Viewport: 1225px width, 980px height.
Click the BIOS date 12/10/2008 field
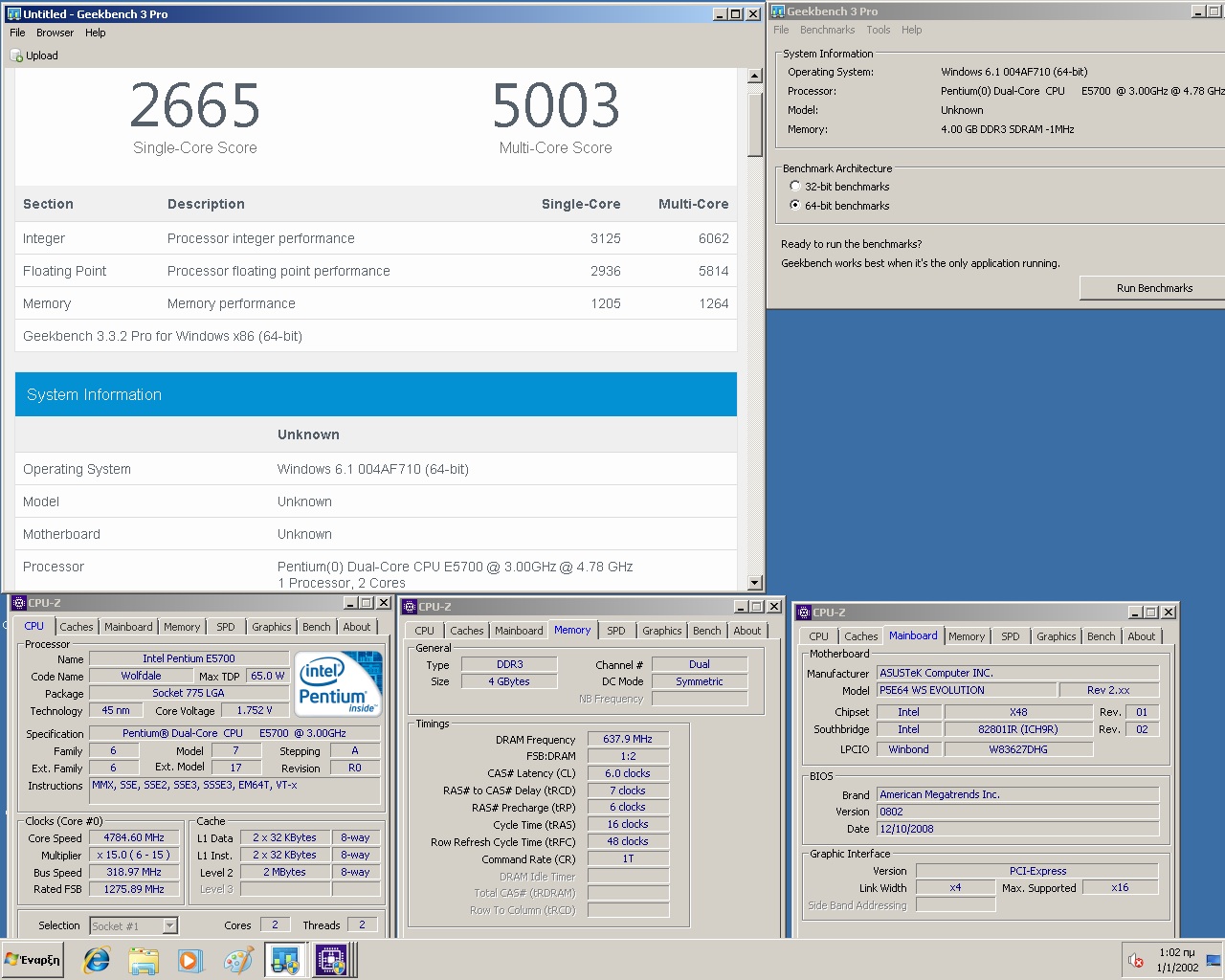point(1017,829)
